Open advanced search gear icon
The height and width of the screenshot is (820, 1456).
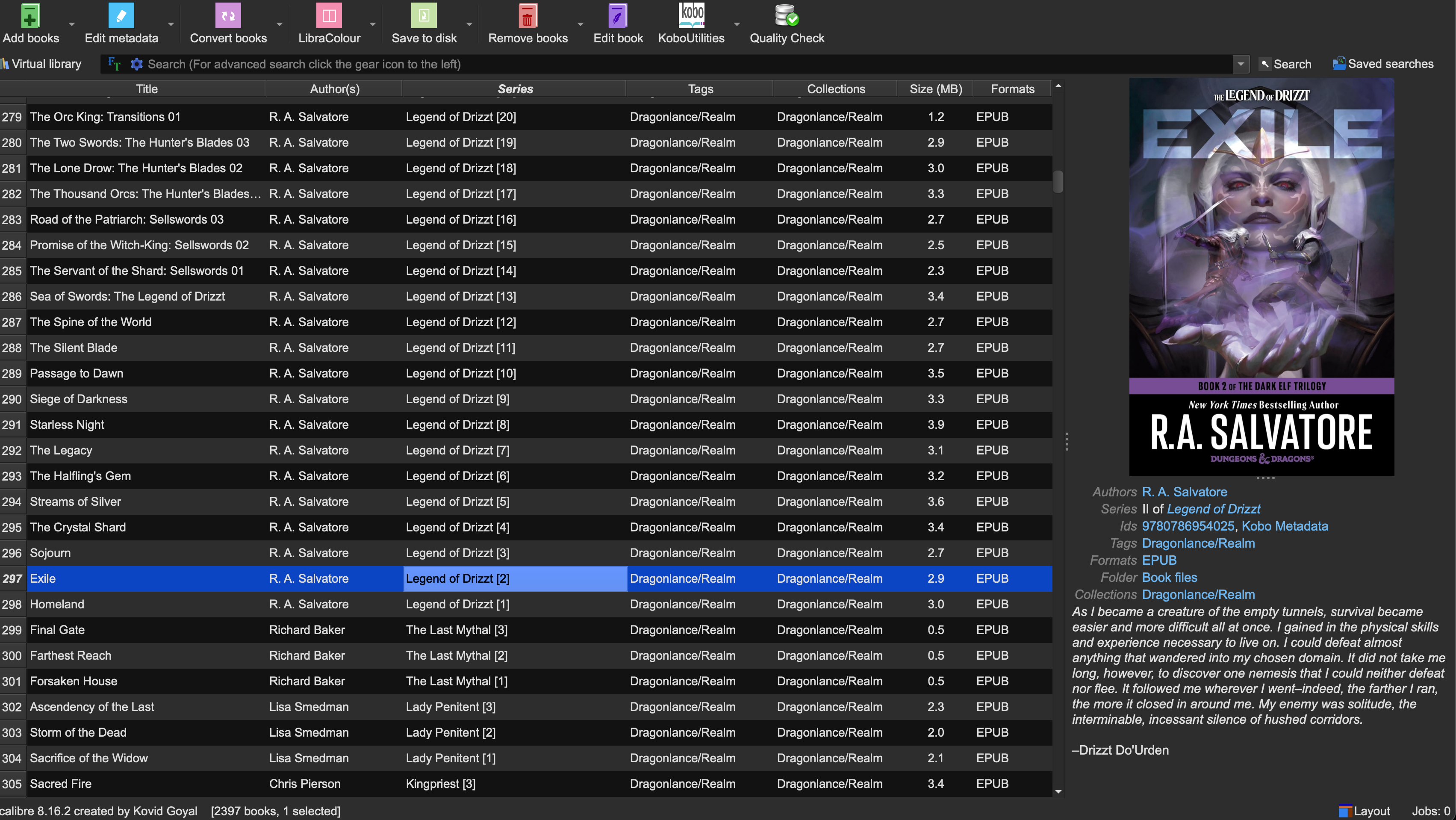tap(136, 65)
